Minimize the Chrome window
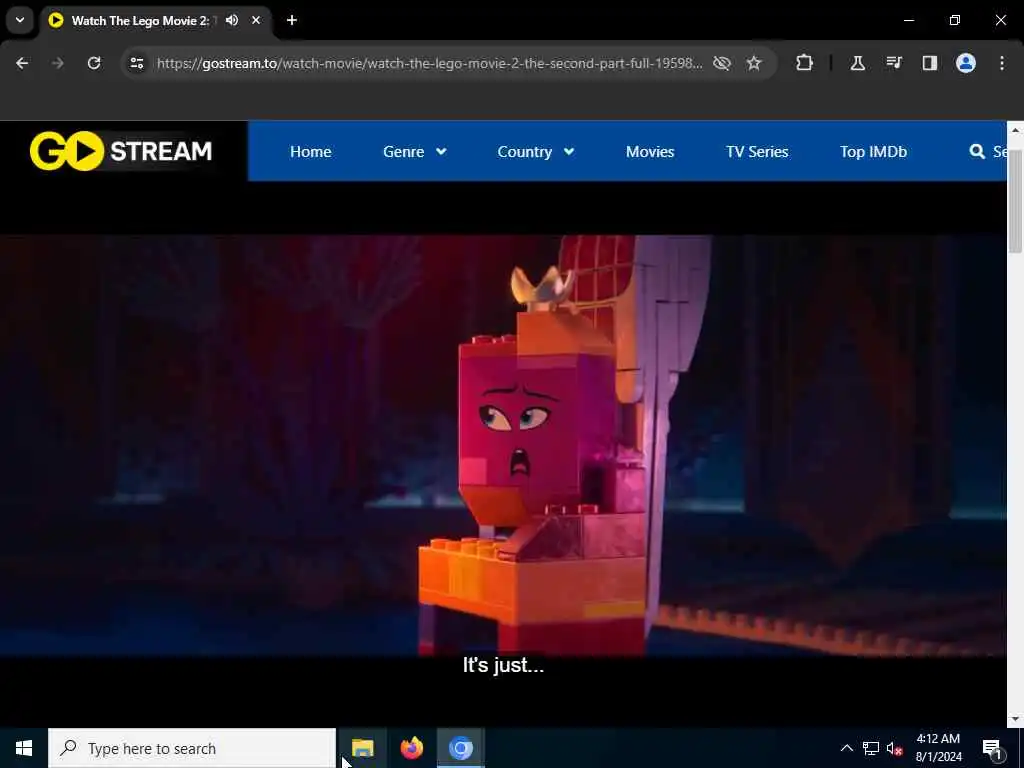This screenshot has width=1024, height=768. [x=909, y=20]
